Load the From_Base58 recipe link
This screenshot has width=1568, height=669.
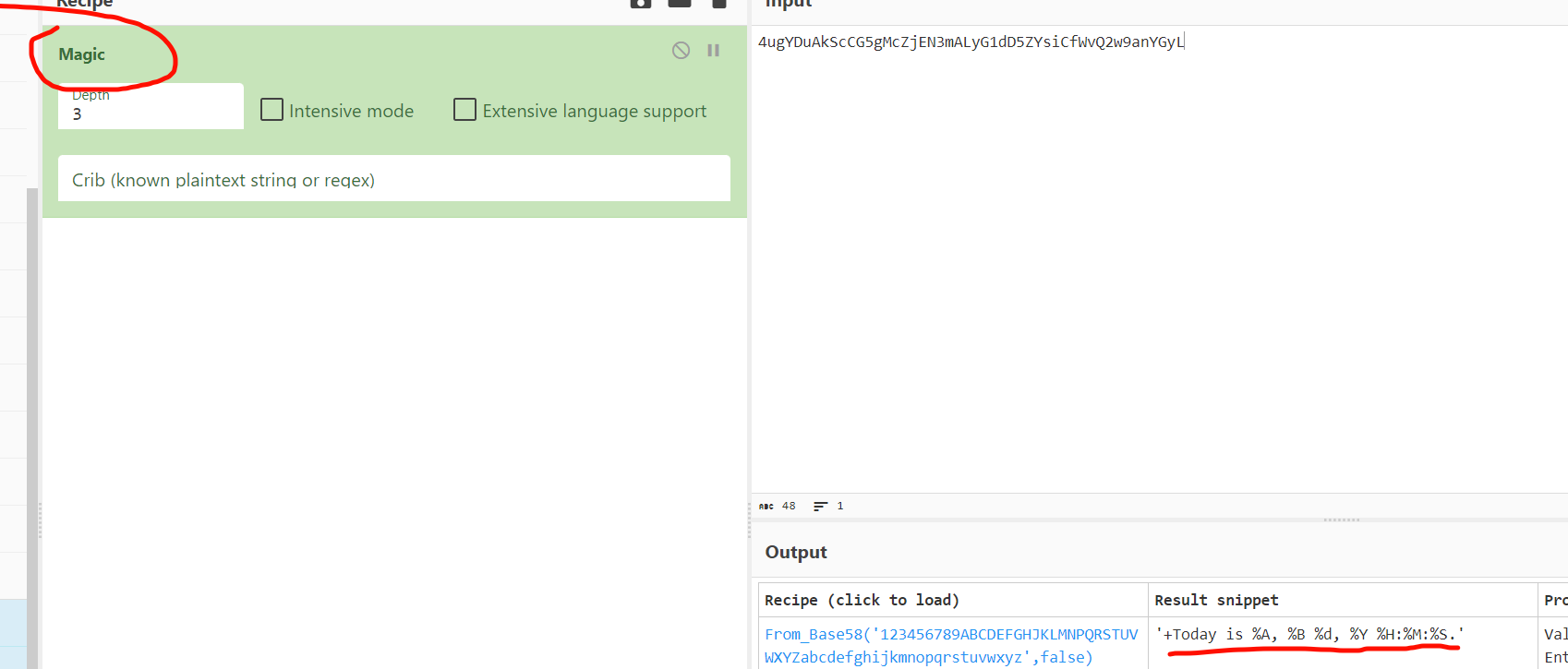coord(951,645)
